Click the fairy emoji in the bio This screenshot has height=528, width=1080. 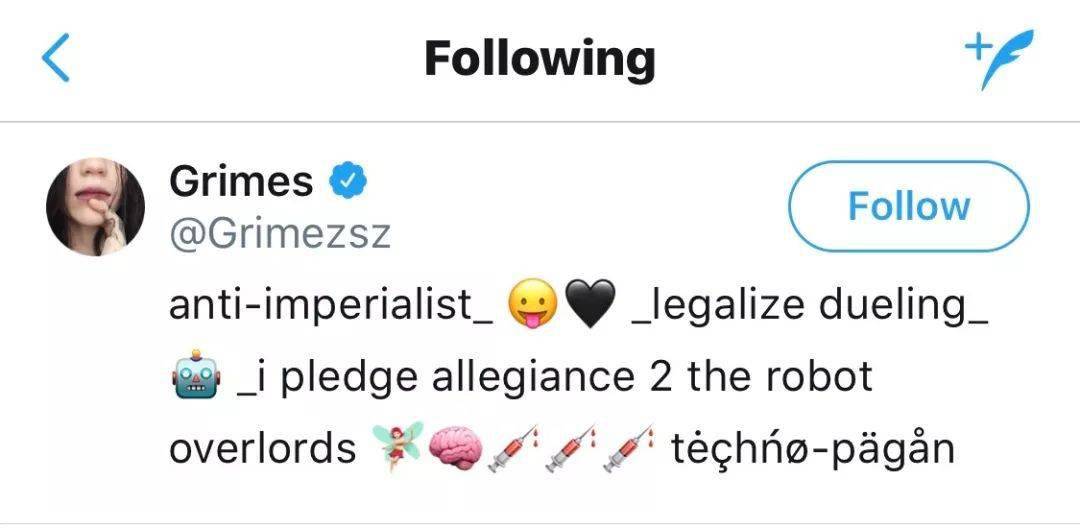coord(395,448)
